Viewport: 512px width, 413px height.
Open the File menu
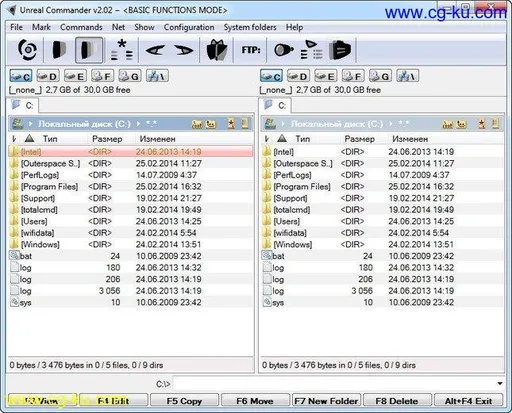click(x=16, y=27)
